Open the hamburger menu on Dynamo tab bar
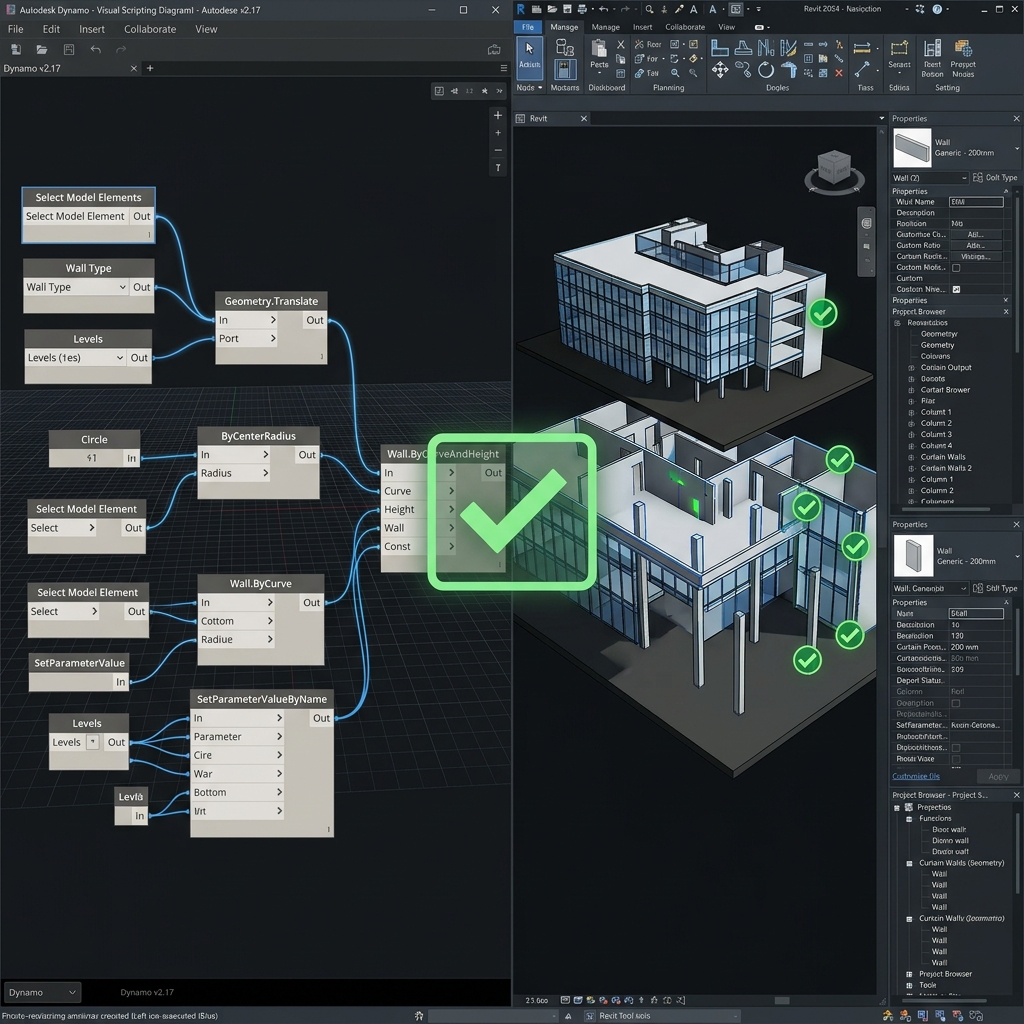The height and width of the screenshot is (1024, 1024). pyautogui.click(x=504, y=68)
